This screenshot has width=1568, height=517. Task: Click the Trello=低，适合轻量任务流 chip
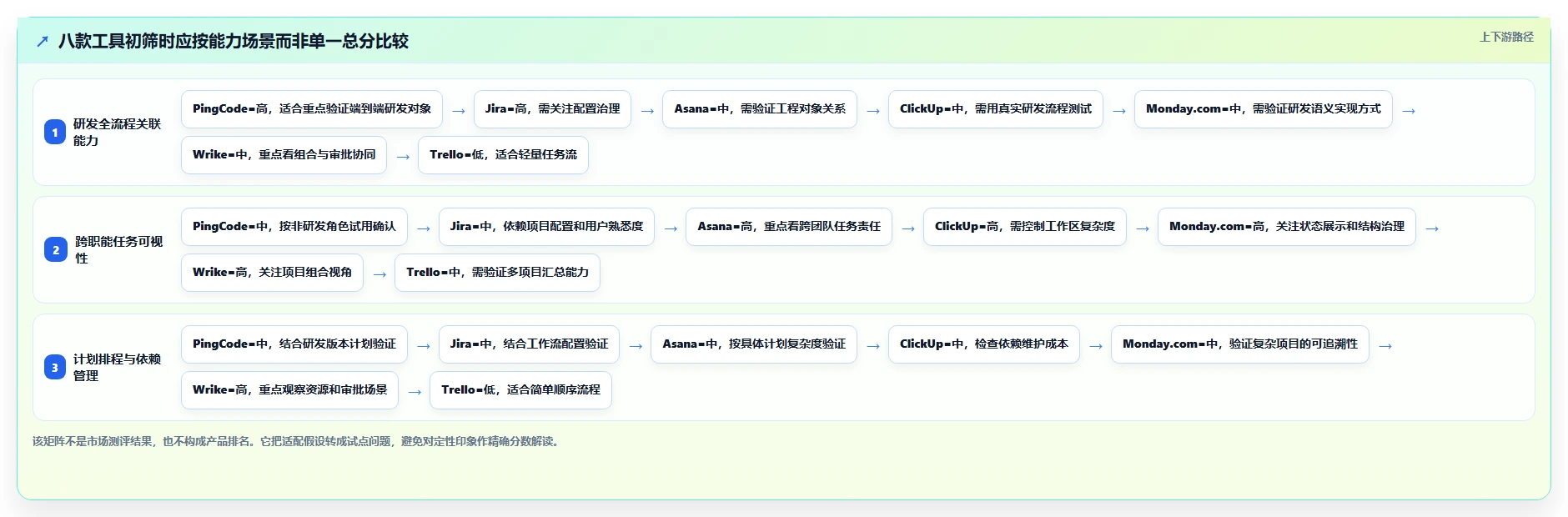503,155
